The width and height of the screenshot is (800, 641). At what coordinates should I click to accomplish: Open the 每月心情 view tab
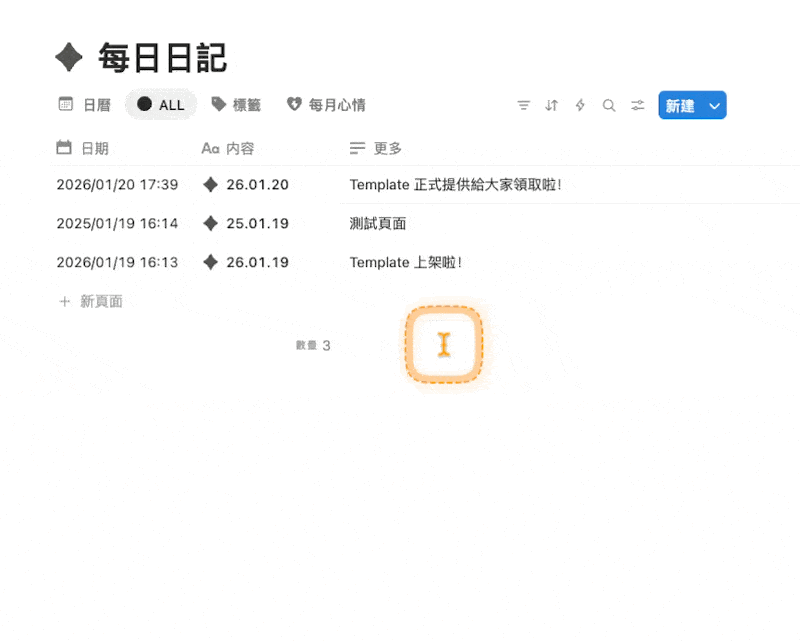326,104
